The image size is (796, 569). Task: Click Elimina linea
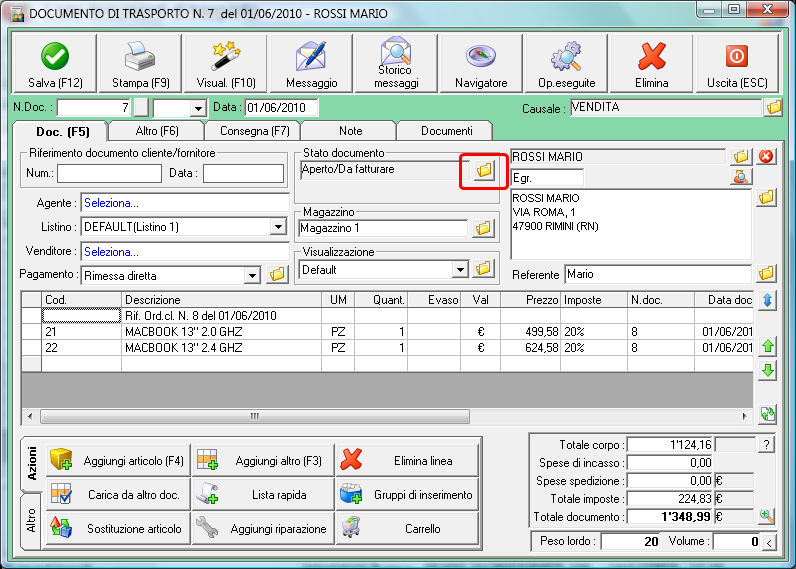407,461
